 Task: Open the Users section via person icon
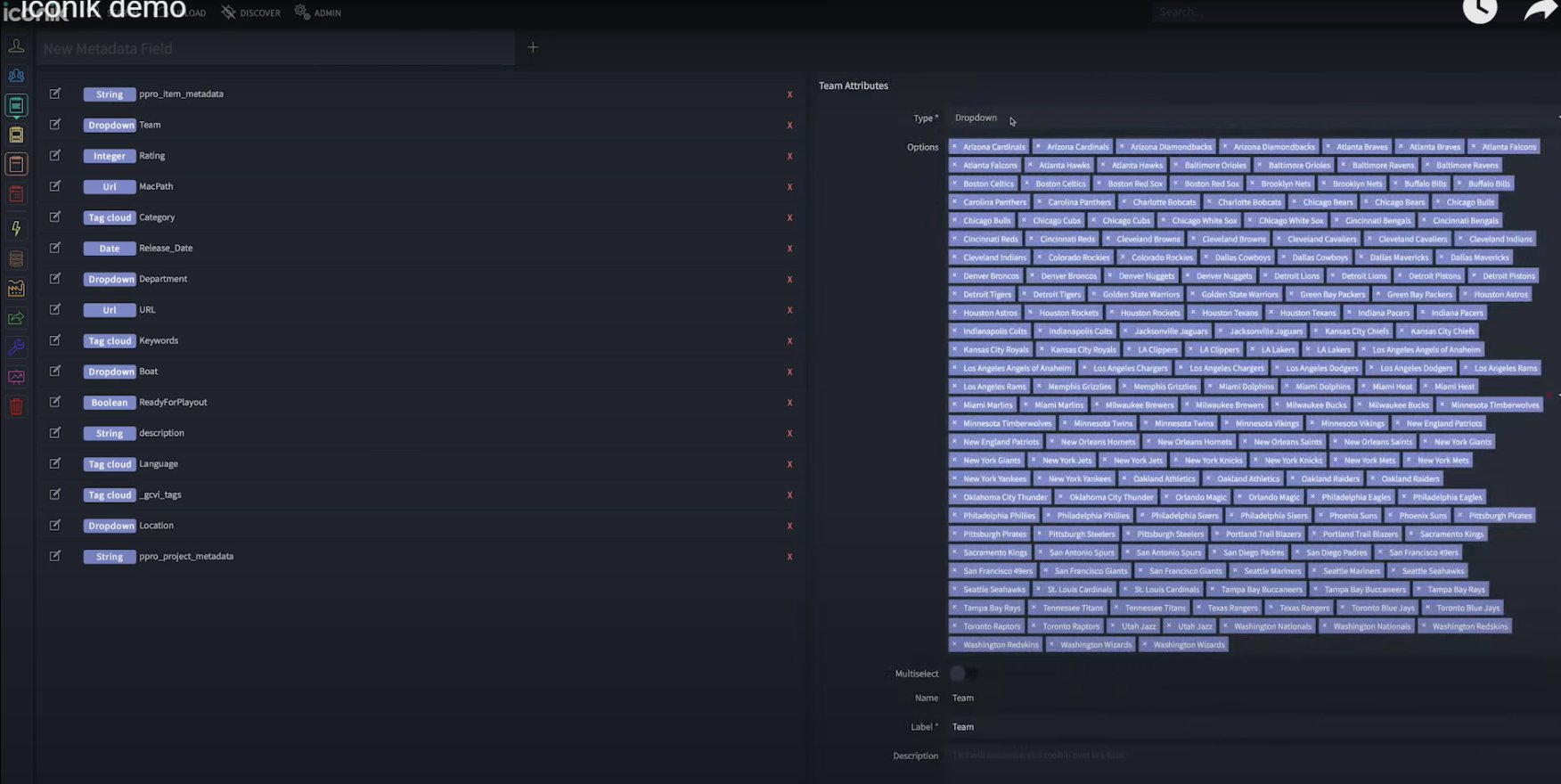coord(16,45)
